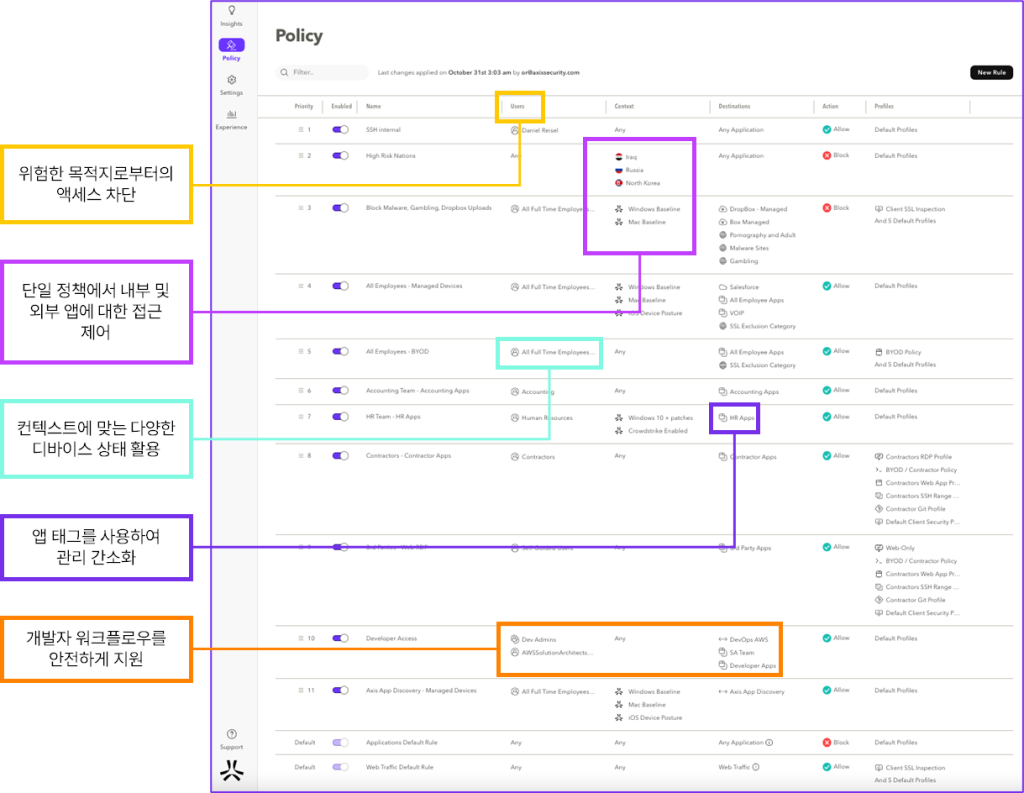Click the Axis logo icon
Viewport: 1024px width, 793px height.
point(231,770)
